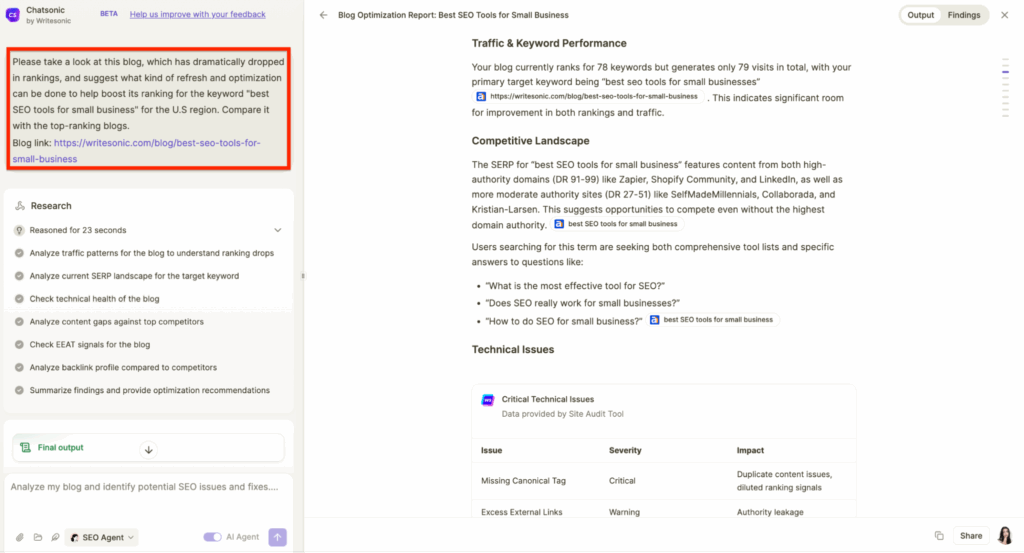Click the check icon for Summarize findings step
Viewport: 1024px width, 553px height.
(x=19, y=390)
